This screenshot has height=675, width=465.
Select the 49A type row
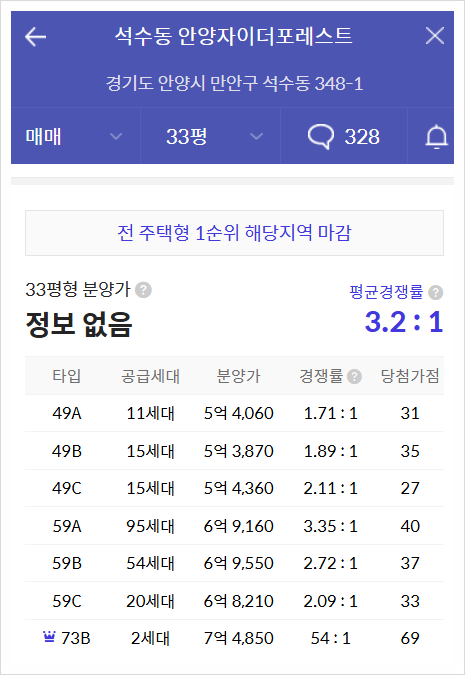[x=234, y=413]
